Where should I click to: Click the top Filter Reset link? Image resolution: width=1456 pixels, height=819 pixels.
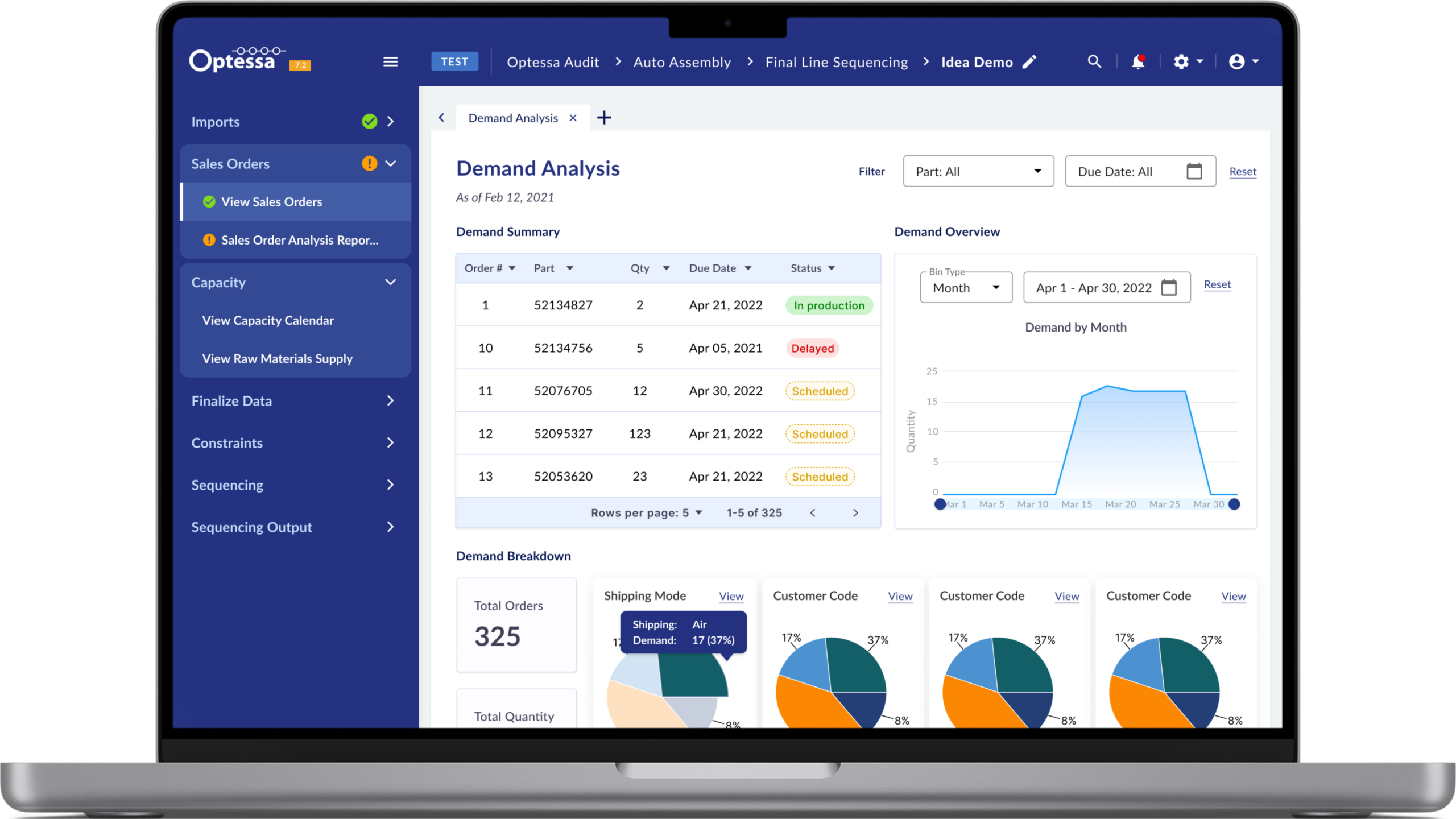tap(1242, 172)
